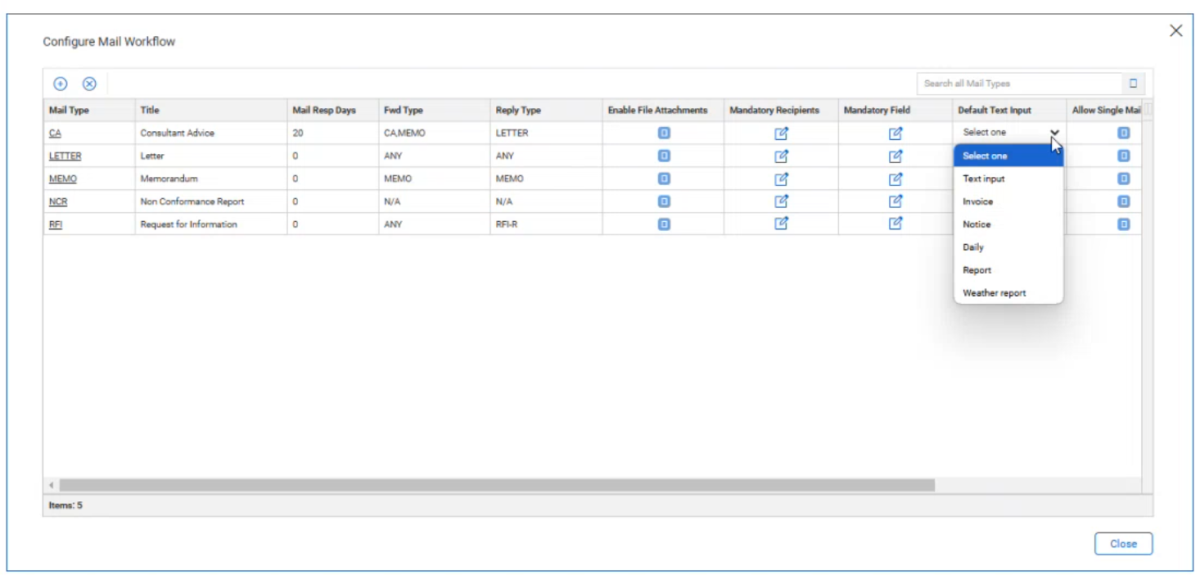The height and width of the screenshot is (575, 1200).
Task: Choose 'Weather report' from dropdown list
Action: 994,293
